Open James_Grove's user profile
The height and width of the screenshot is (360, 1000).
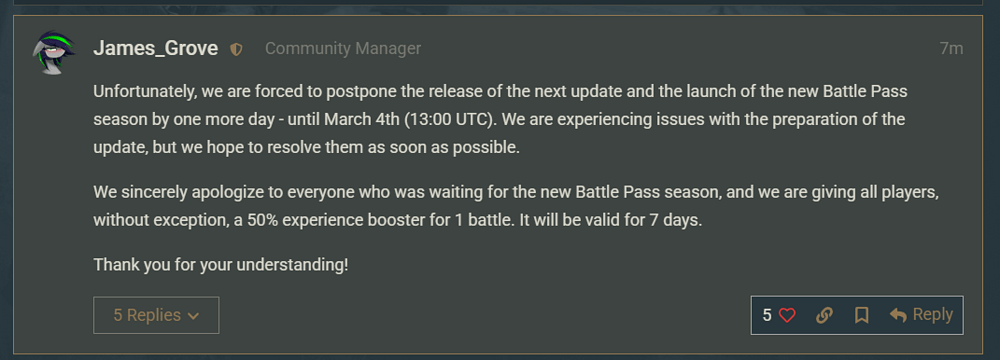coord(156,49)
